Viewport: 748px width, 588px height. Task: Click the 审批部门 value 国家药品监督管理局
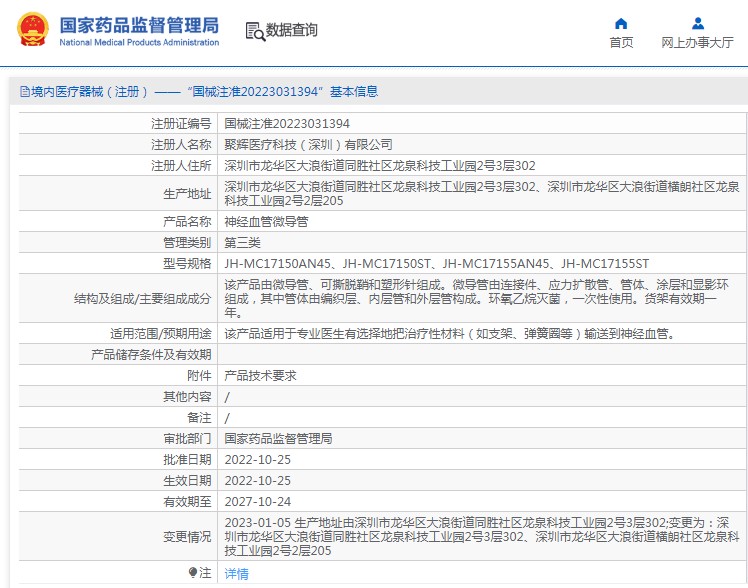coord(278,439)
